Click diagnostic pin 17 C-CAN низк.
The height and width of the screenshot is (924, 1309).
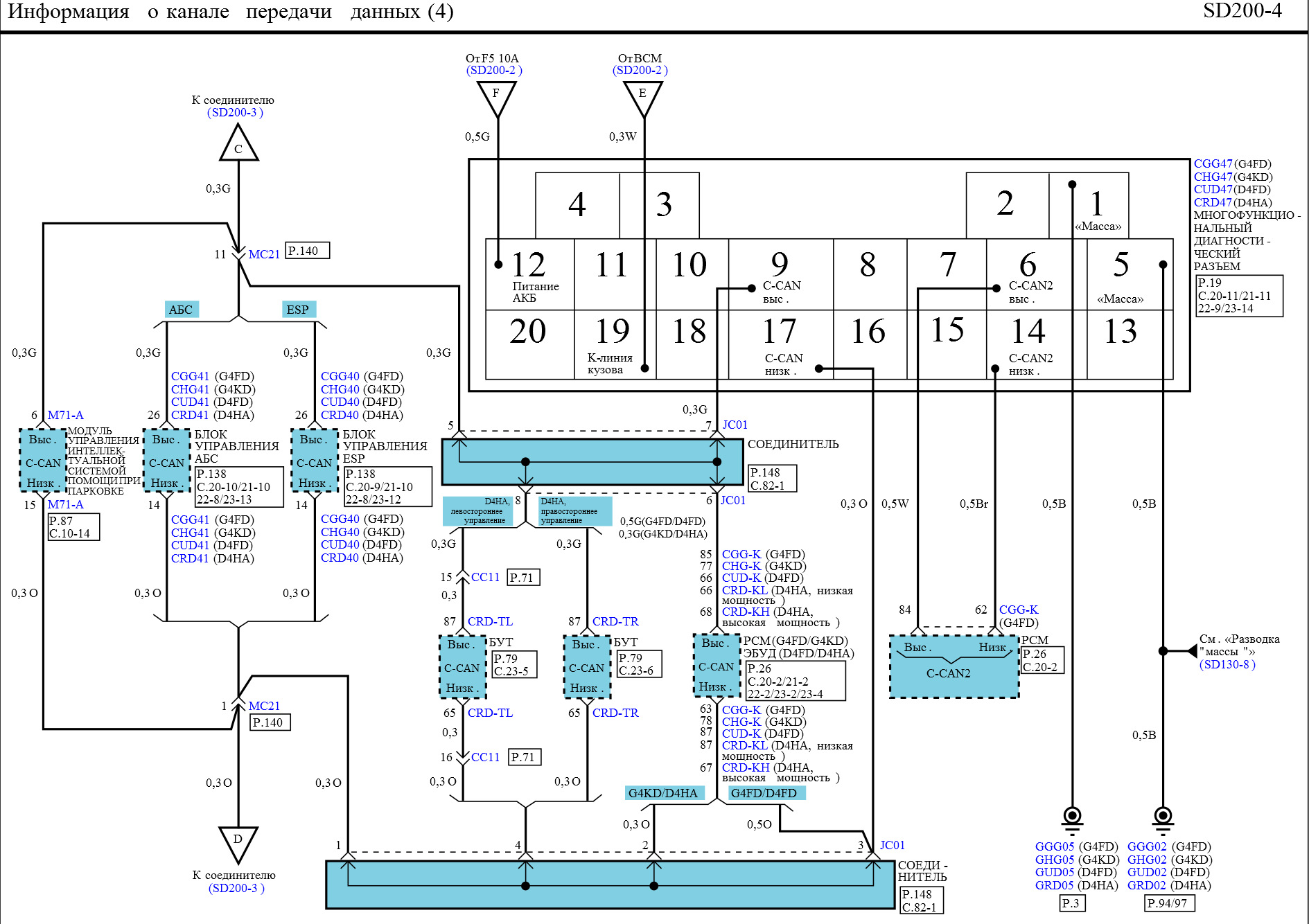tap(780, 345)
